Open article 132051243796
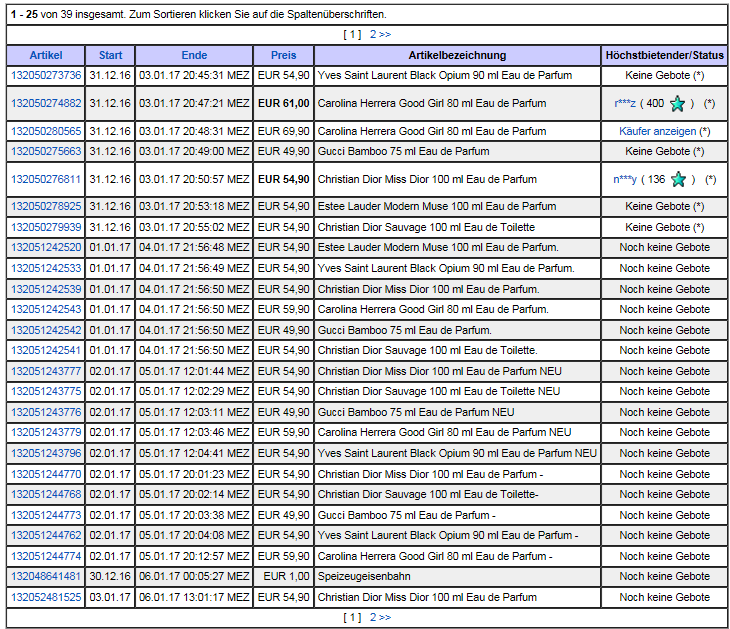 (46, 453)
